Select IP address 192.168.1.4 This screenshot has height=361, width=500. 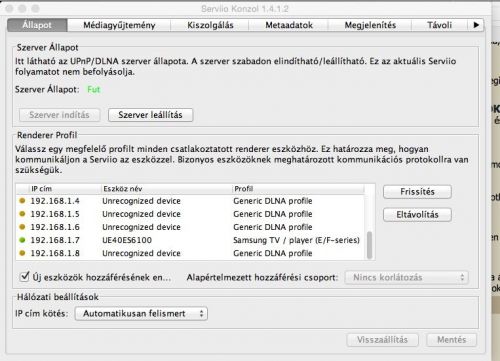55,201
